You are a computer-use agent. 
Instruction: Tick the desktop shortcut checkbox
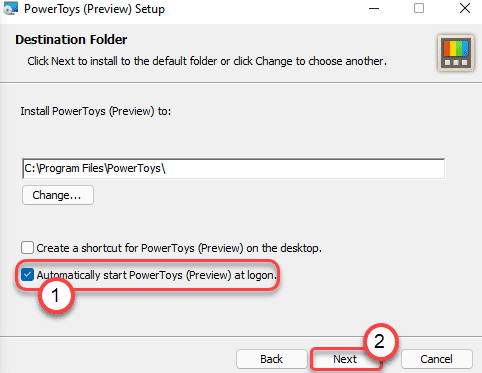coord(27,248)
